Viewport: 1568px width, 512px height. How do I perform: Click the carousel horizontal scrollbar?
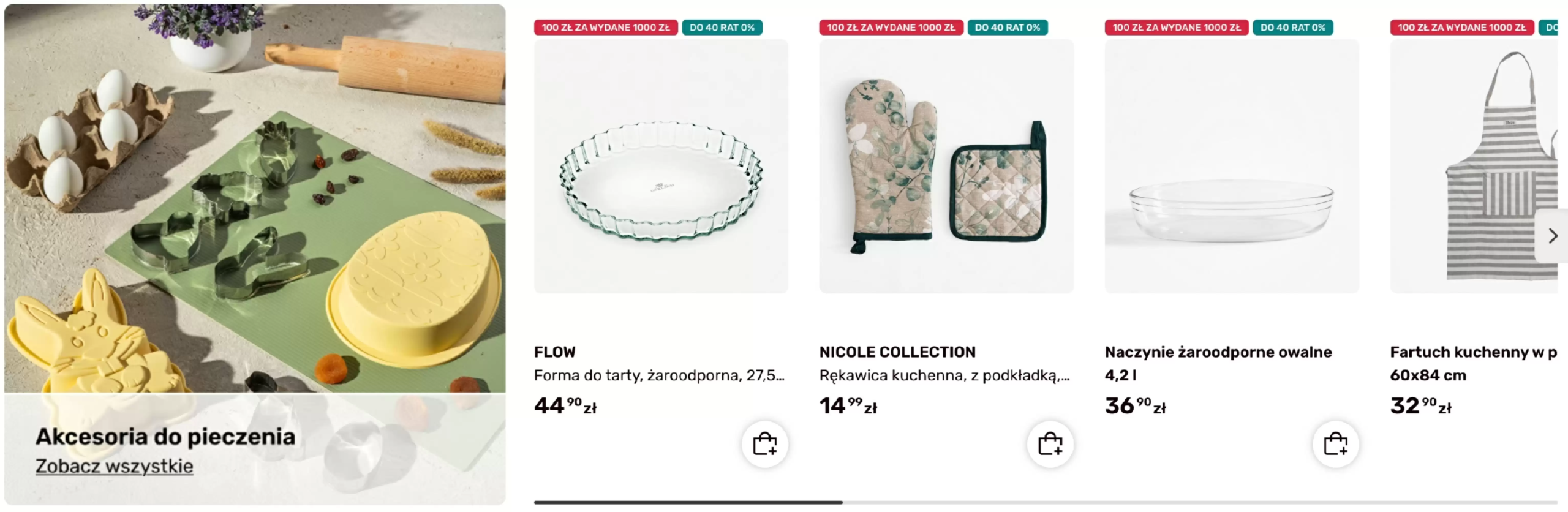click(x=1045, y=502)
